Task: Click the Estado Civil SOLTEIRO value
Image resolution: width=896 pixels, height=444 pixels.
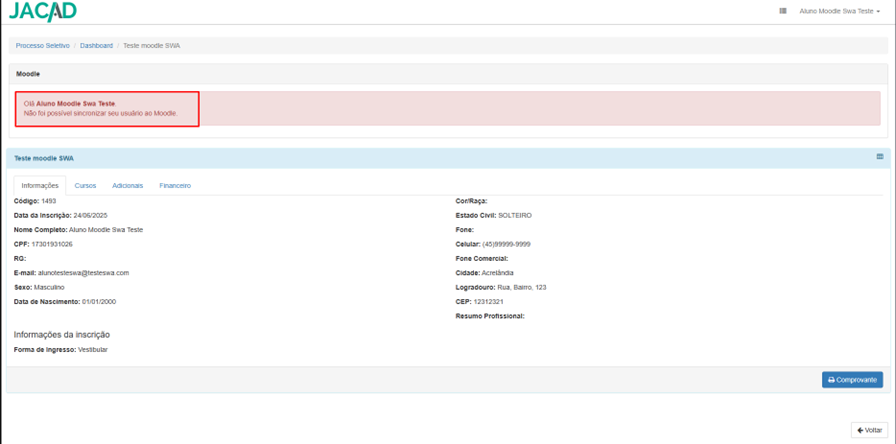Action: (515, 215)
